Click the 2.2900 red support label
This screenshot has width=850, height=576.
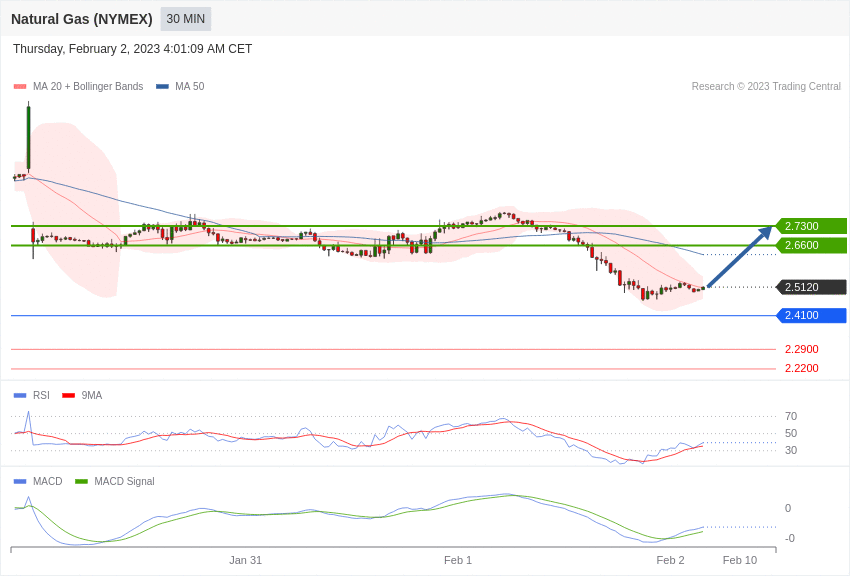pos(801,349)
